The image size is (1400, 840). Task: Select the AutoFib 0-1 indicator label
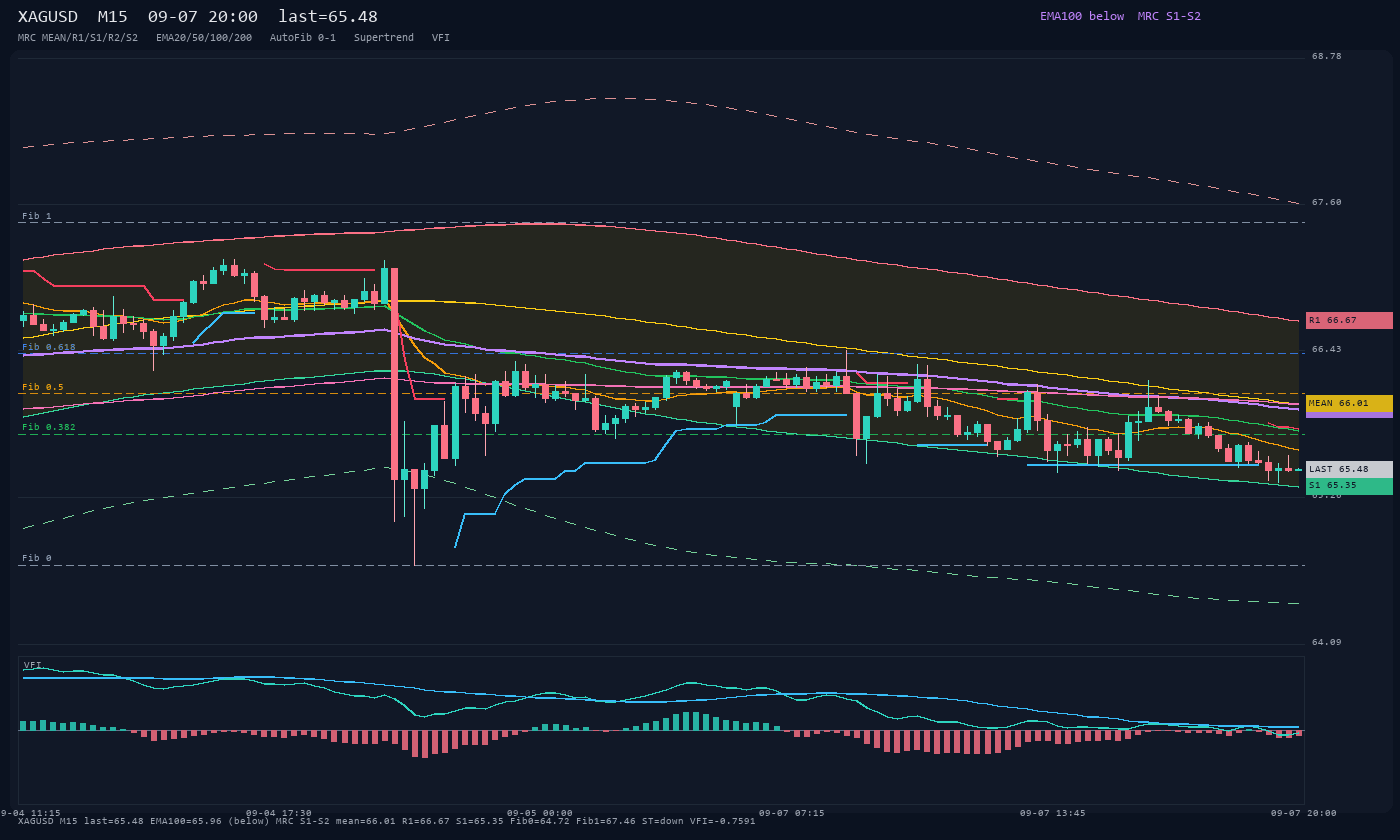point(303,38)
